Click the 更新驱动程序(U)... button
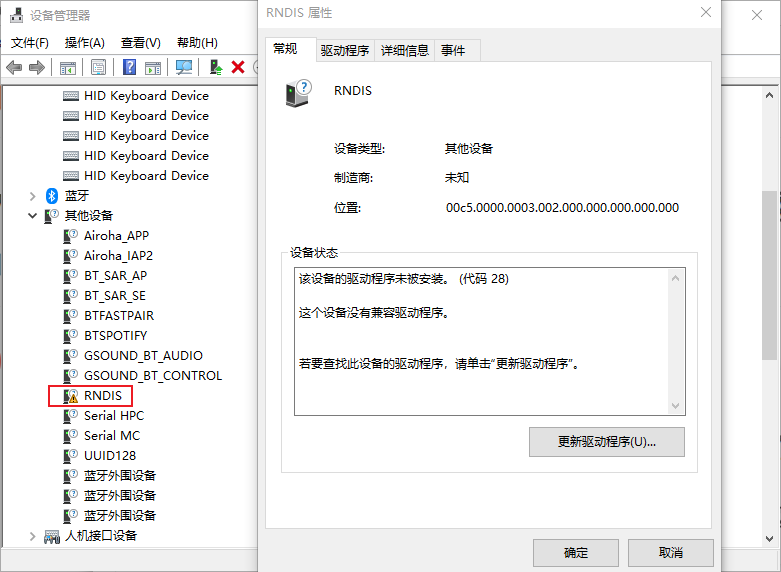 tap(607, 442)
